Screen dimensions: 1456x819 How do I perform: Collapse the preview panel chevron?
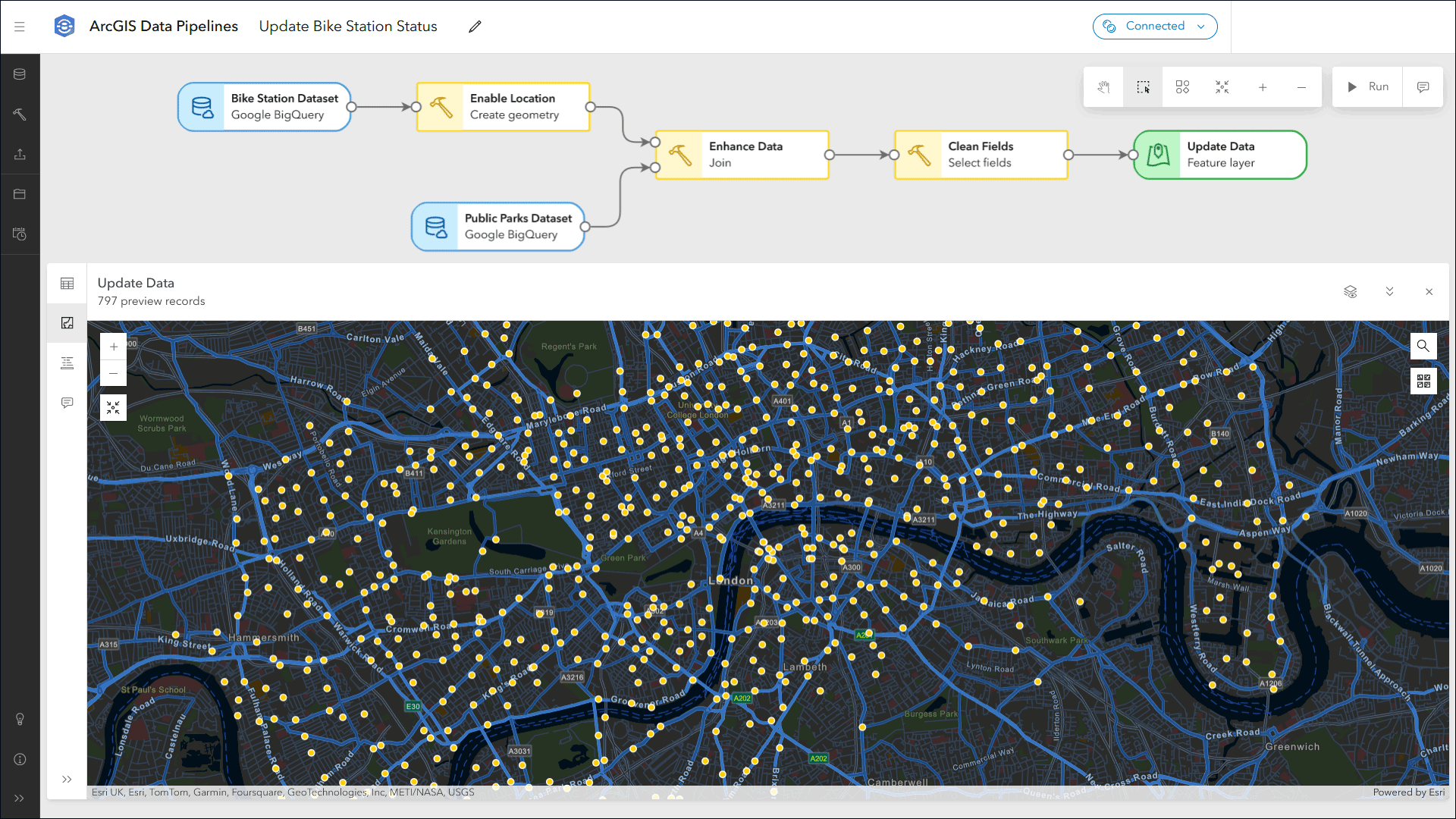point(1389,292)
